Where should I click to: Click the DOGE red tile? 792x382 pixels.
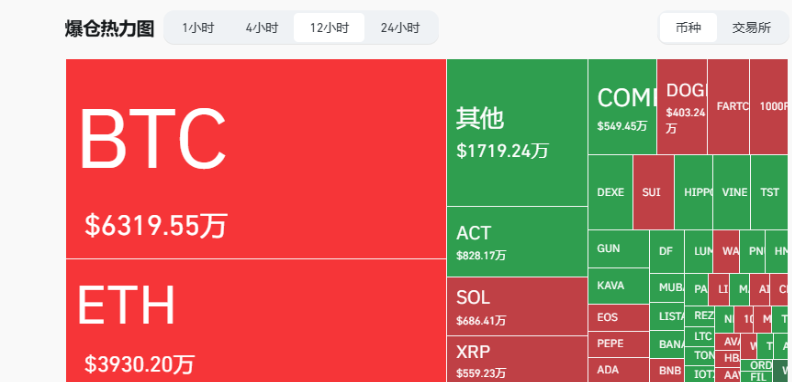click(682, 107)
